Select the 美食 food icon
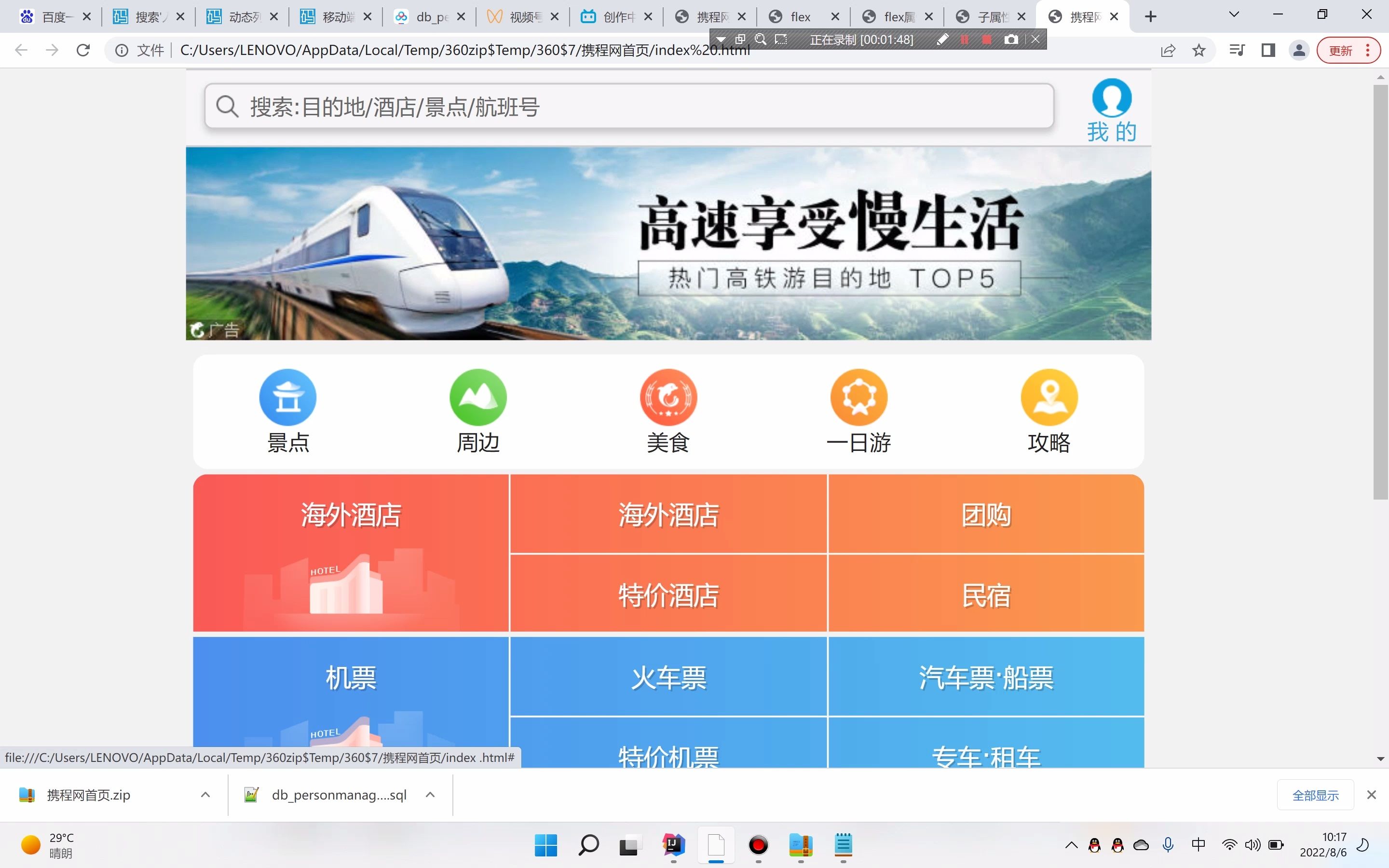Image resolution: width=1389 pixels, height=868 pixels. (668, 397)
